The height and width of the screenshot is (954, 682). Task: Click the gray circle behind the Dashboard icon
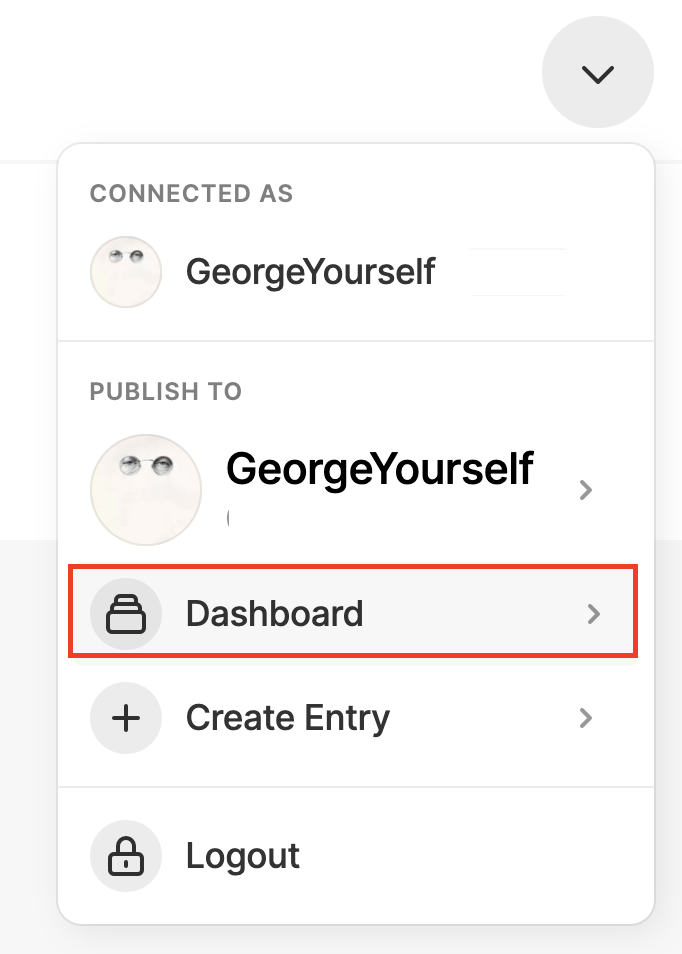(126, 614)
